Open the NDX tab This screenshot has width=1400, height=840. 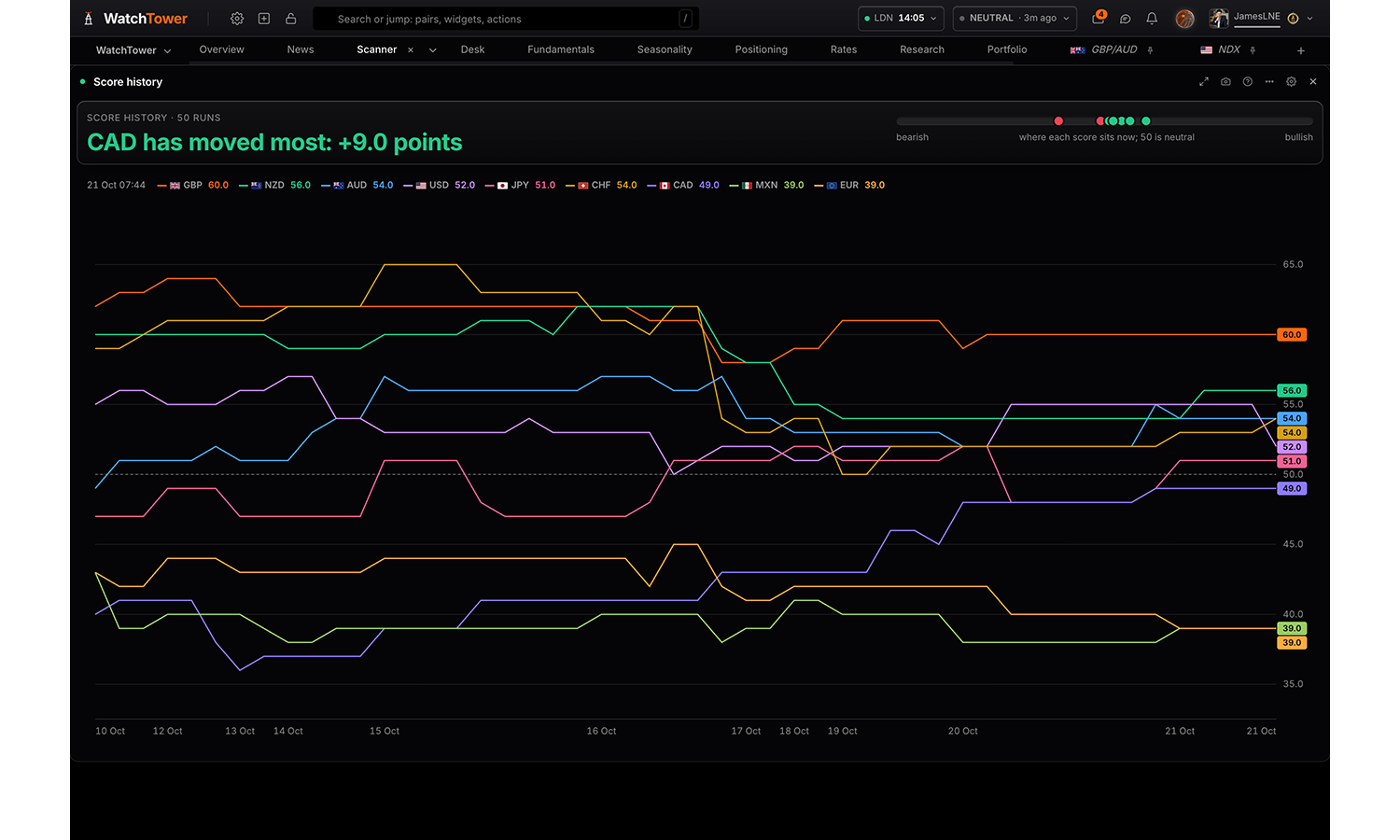1221,50
